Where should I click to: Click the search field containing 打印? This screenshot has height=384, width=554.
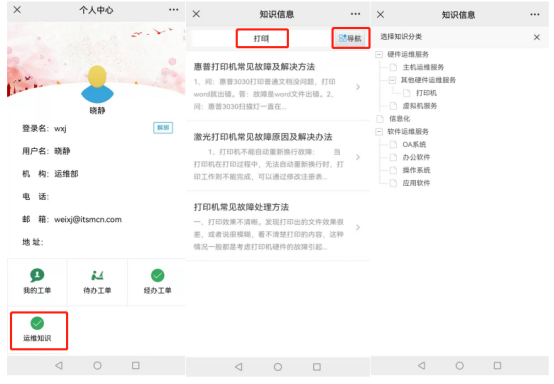(x=262, y=38)
